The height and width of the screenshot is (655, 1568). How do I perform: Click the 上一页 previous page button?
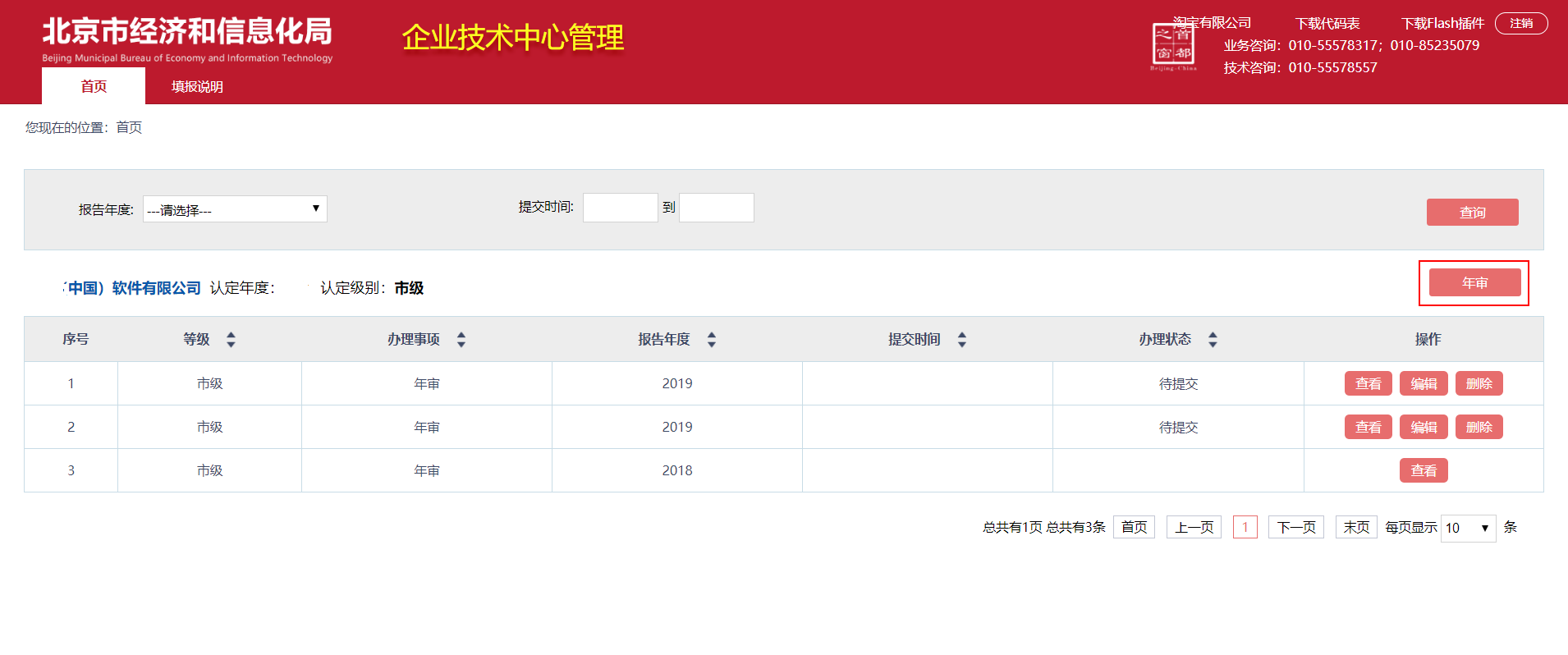pyautogui.click(x=1194, y=527)
